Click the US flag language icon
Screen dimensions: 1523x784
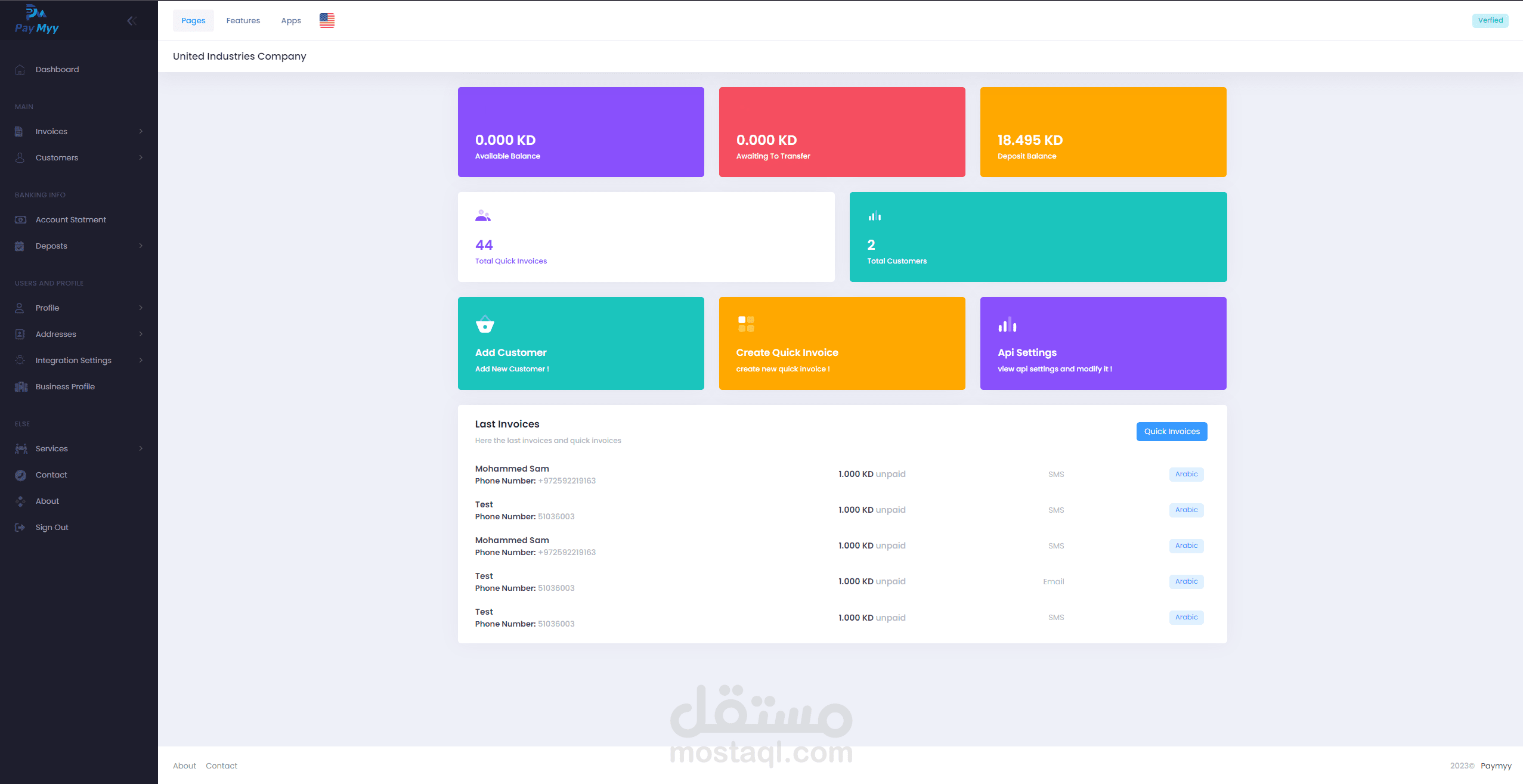(327, 21)
